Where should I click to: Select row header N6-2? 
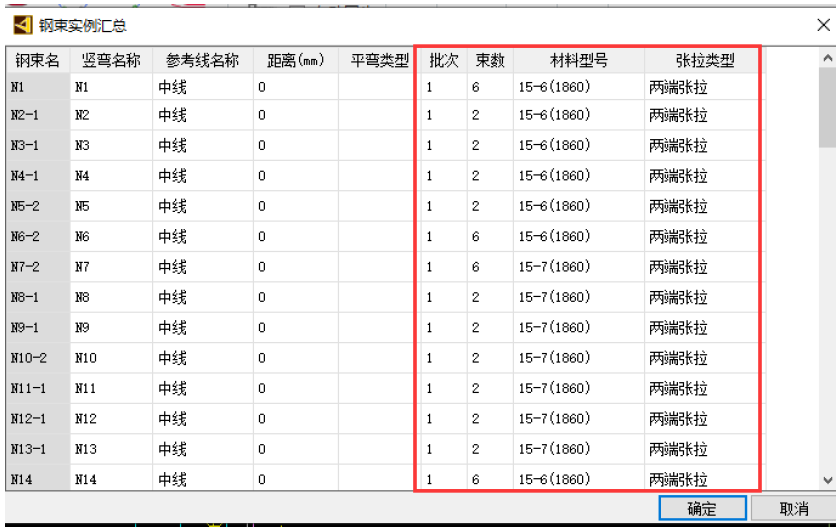point(37,237)
